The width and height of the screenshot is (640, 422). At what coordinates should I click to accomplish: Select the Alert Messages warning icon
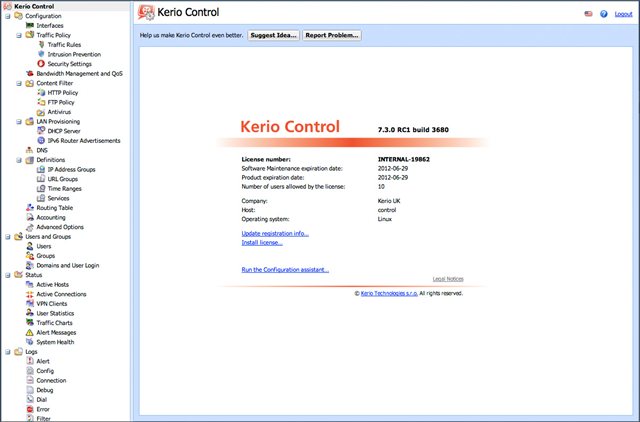click(x=30, y=333)
